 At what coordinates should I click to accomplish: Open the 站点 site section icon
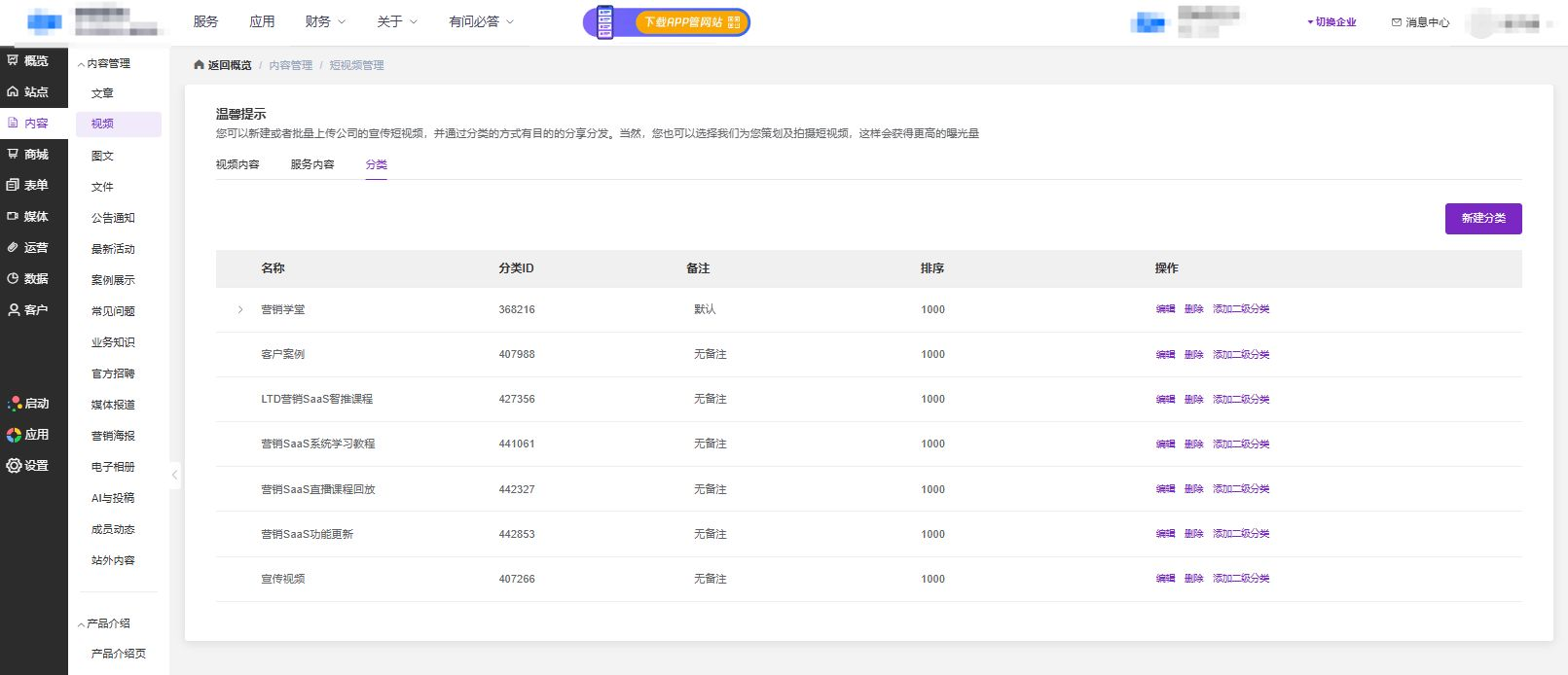point(13,91)
